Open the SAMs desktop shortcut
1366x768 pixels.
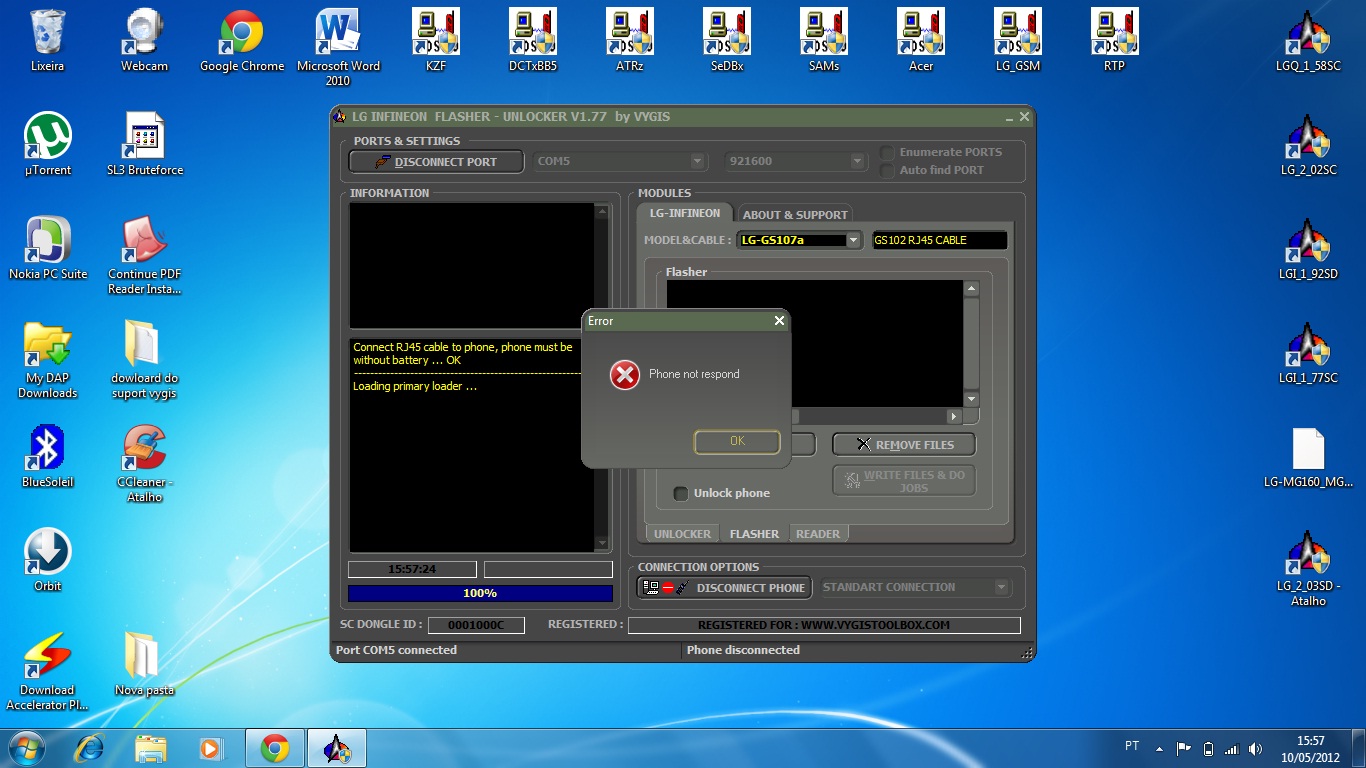point(824,40)
